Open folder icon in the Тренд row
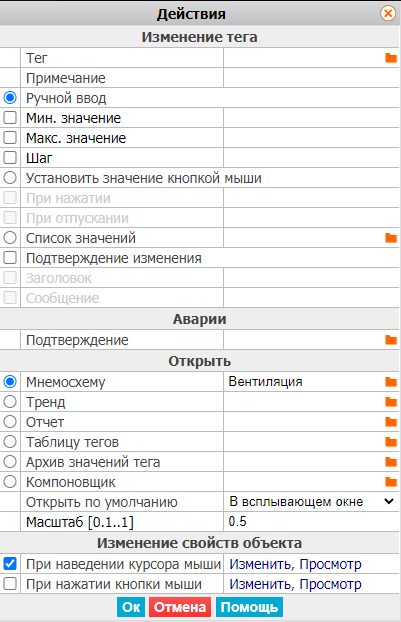401x622 pixels. point(391,402)
